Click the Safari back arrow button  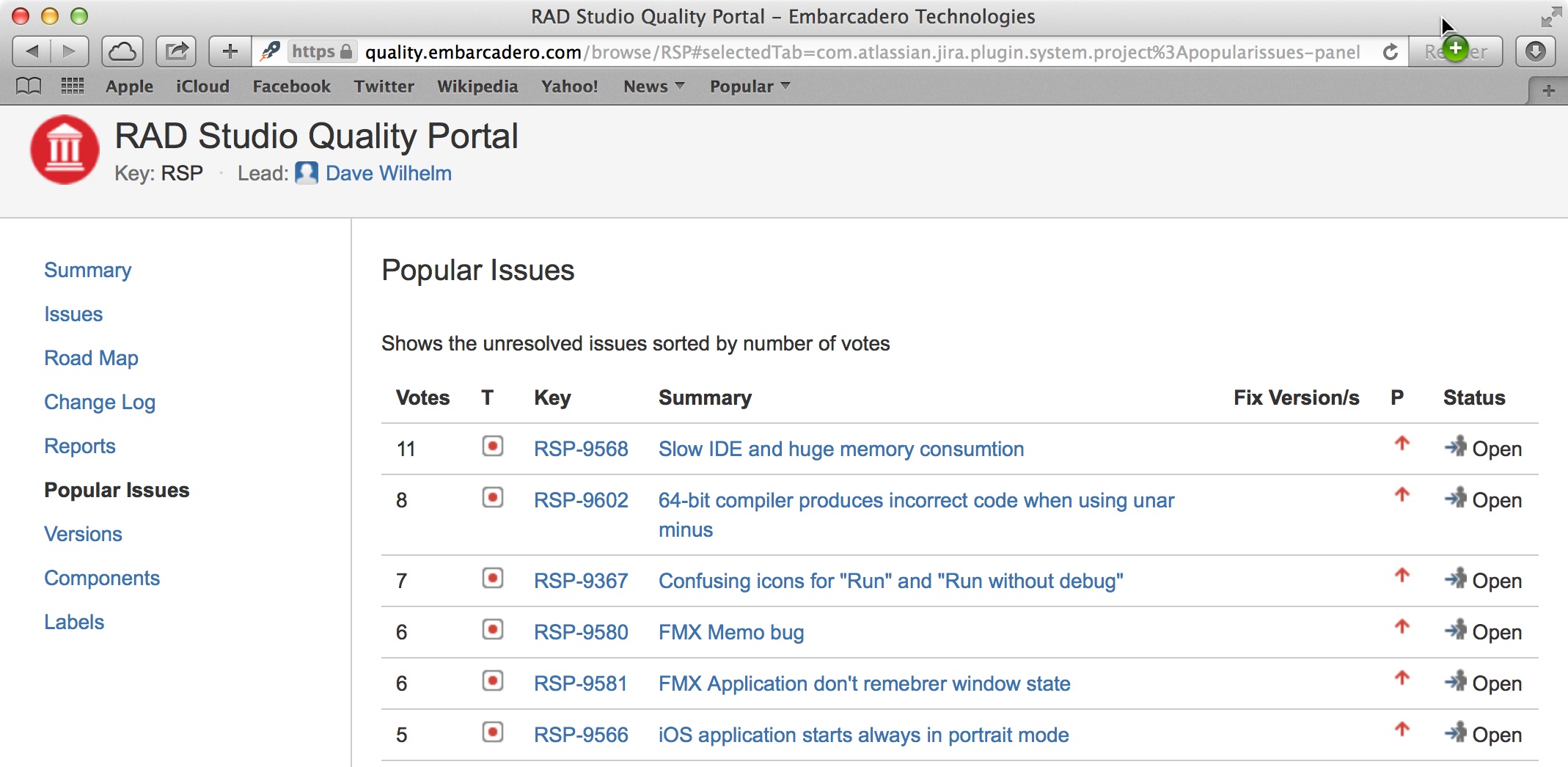(32, 51)
